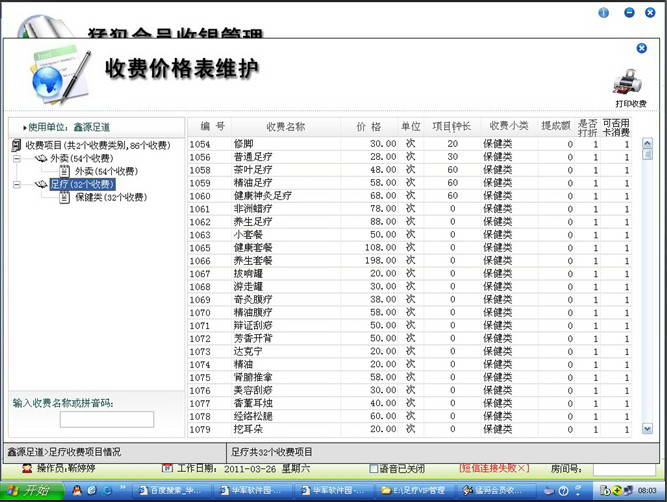Click the 提成额 column header

coord(556,126)
